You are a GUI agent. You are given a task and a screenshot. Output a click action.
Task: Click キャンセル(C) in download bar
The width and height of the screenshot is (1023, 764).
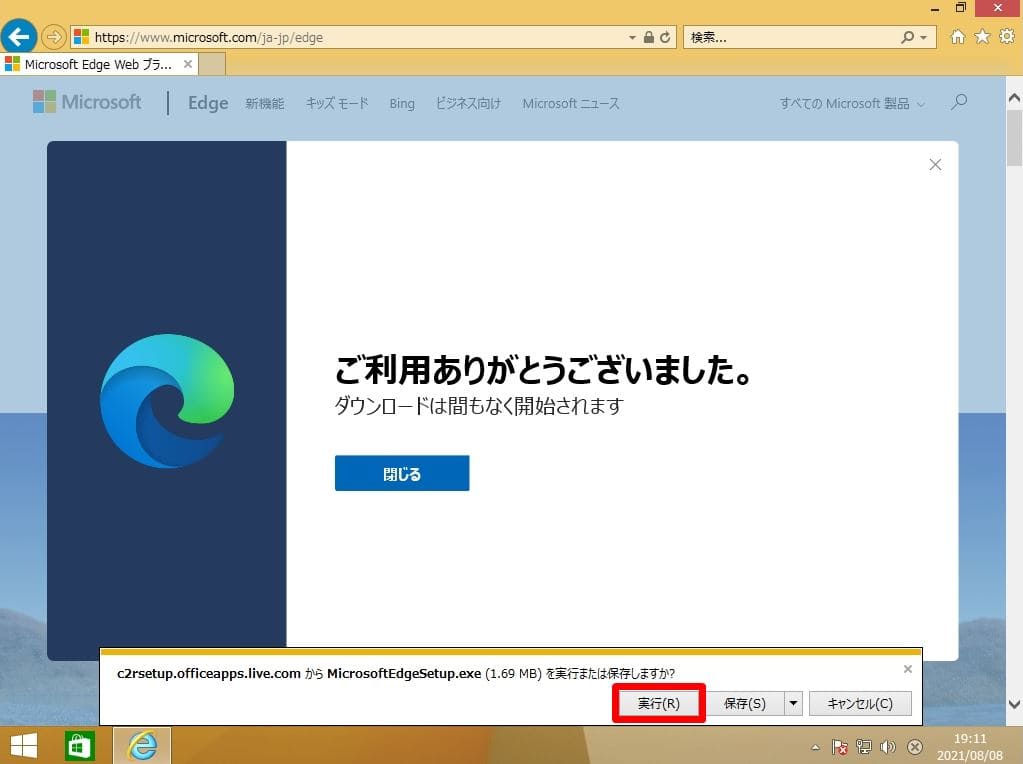click(x=860, y=703)
